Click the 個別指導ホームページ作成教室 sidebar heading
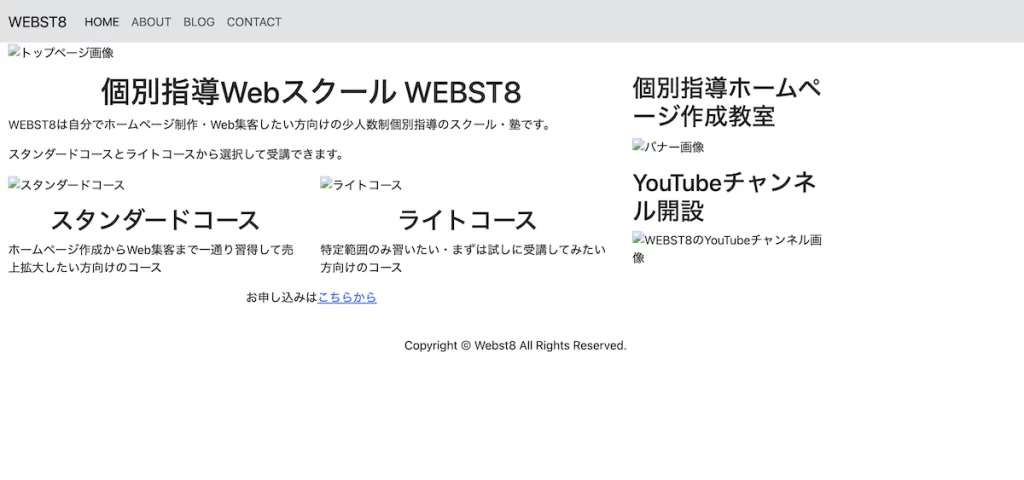 click(727, 102)
